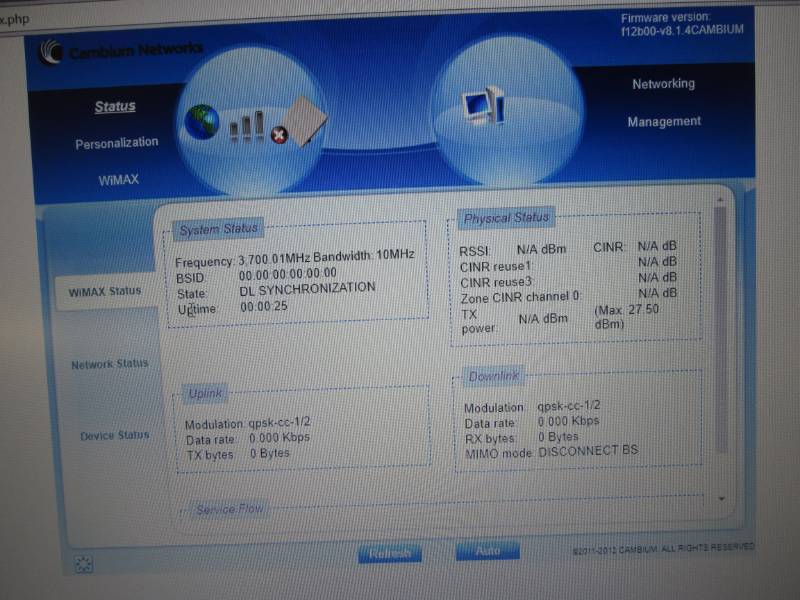Click the scrollbar down arrow

[721, 498]
